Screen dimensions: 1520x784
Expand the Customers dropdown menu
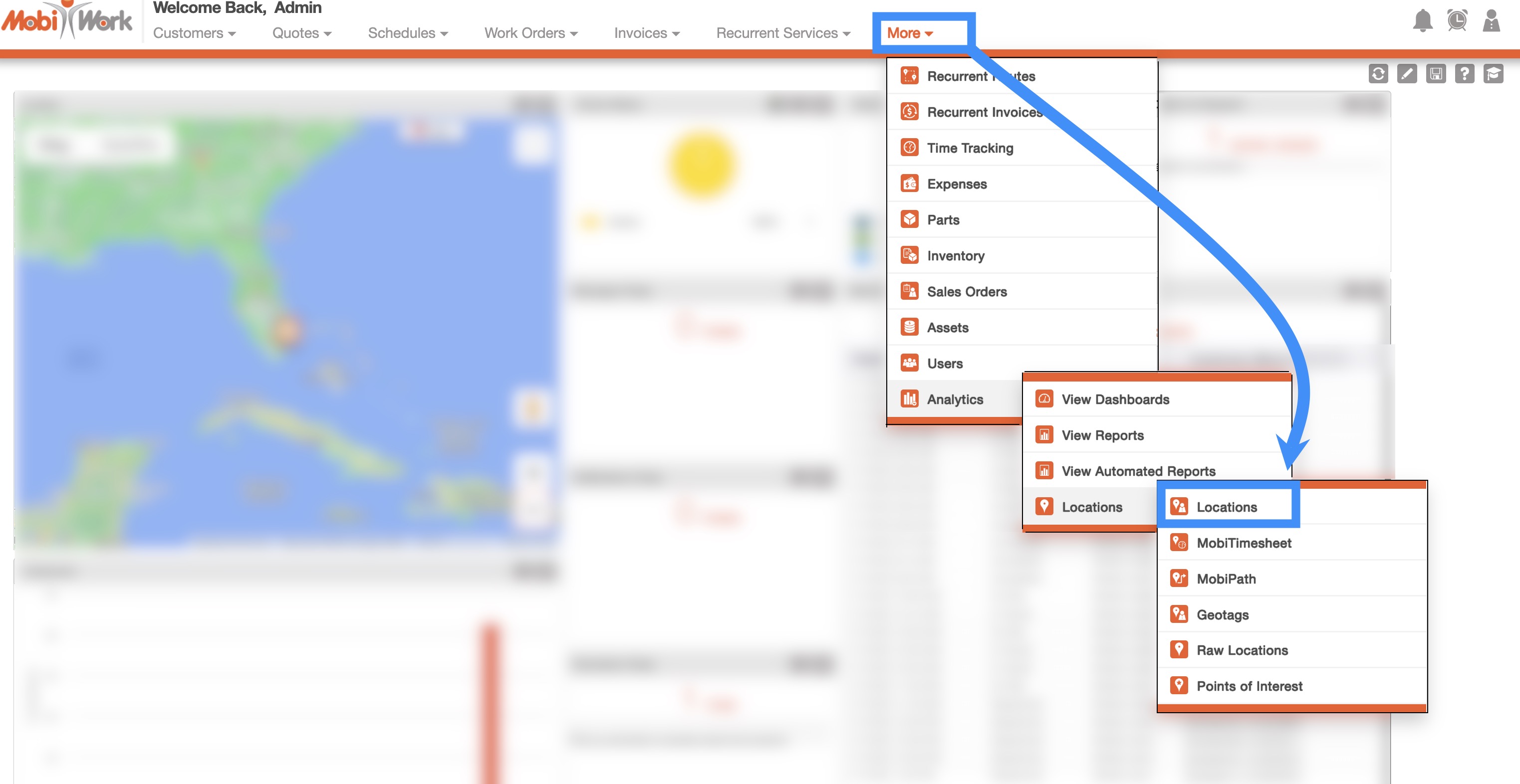pos(194,33)
